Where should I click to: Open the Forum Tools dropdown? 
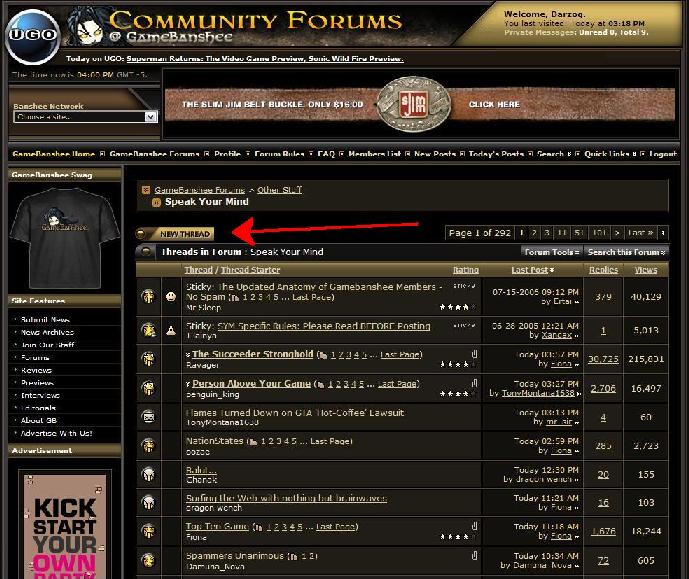(x=551, y=252)
